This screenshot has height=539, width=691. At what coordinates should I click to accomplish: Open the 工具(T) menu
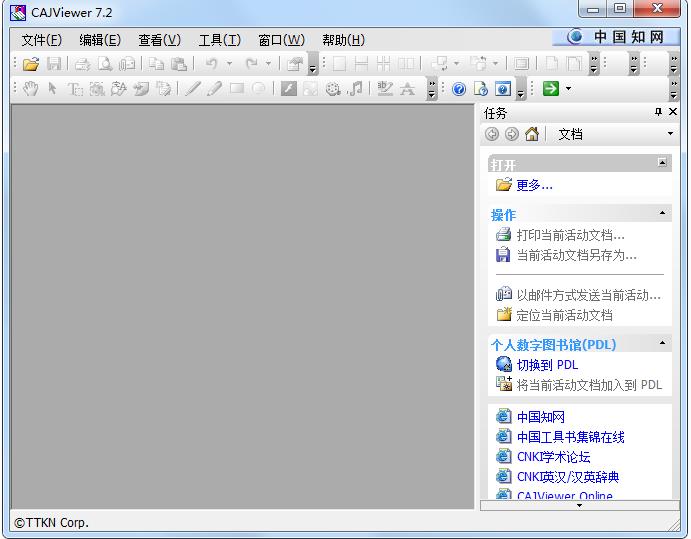(x=219, y=40)
